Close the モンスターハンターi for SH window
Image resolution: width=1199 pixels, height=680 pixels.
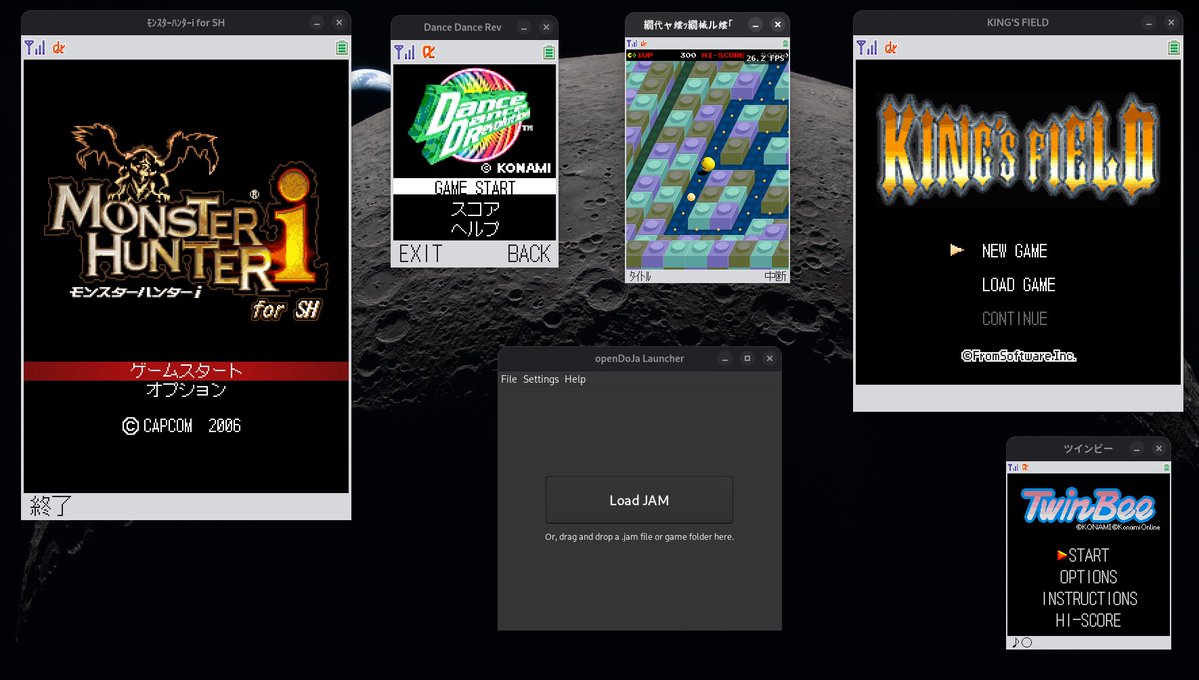click(x=339, y=23)
